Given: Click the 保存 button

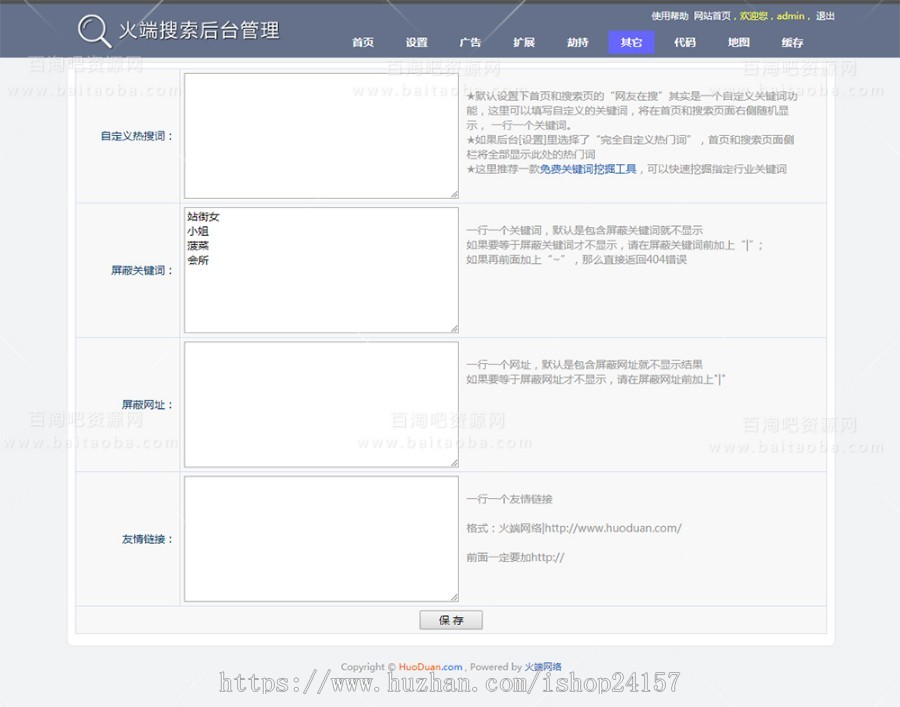Looking at the screenshot, I should coord(451,620).
